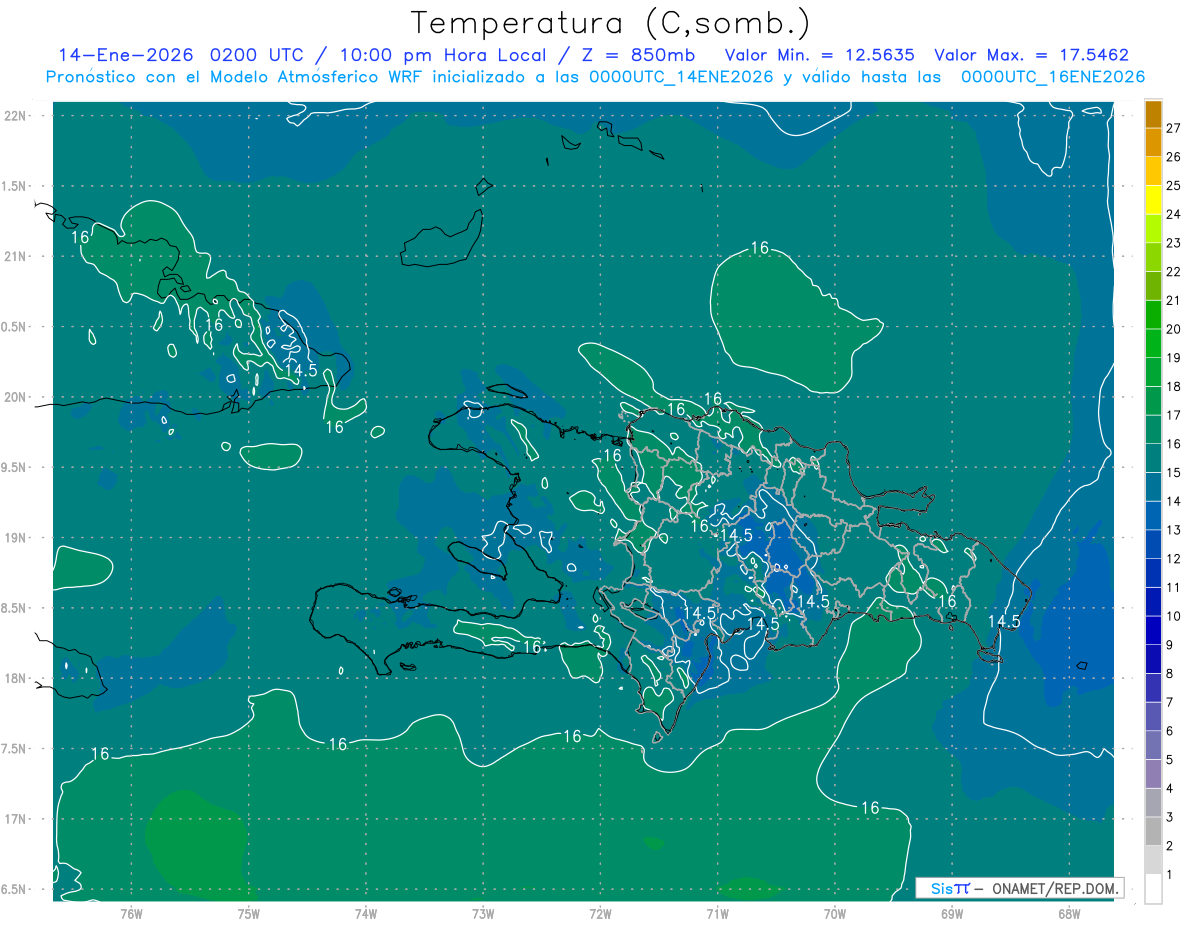The height and width of the screenshot is (927, 1200).
Task: Click the "76W" longitude axis label
Action: (131, 914)
